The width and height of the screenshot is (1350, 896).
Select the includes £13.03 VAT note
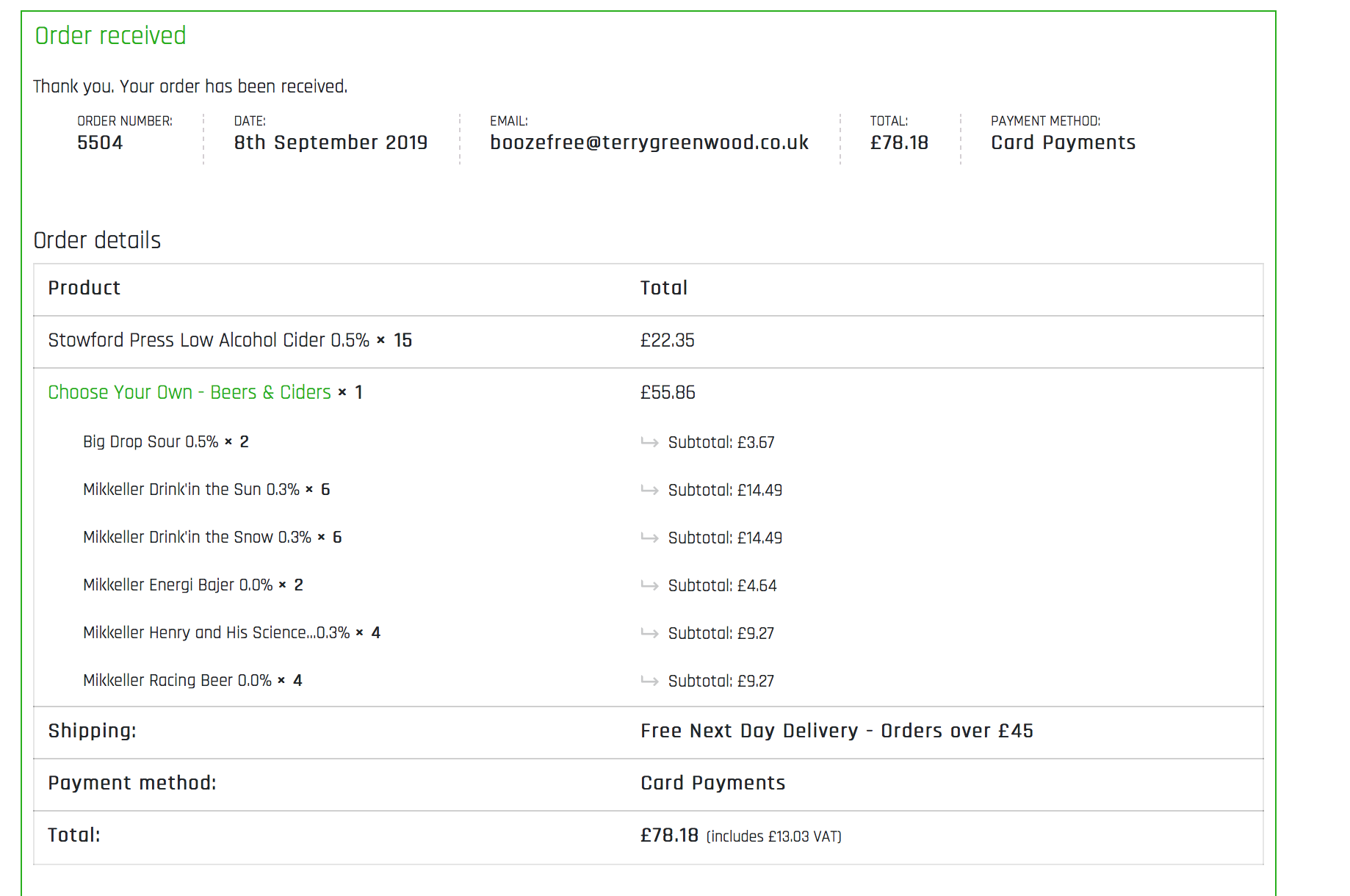tap(773, 837)
